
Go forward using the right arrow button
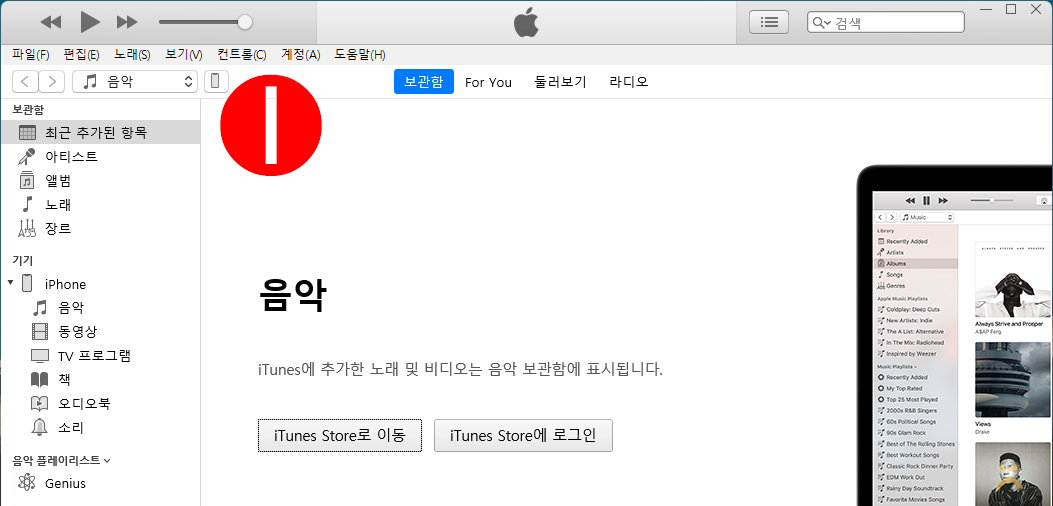[52, 82]
